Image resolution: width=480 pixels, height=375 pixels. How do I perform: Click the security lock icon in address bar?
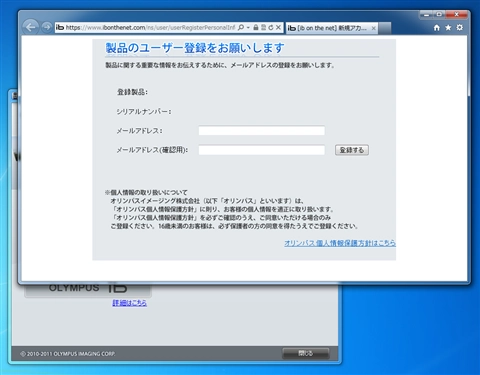(x=256, y=28)
